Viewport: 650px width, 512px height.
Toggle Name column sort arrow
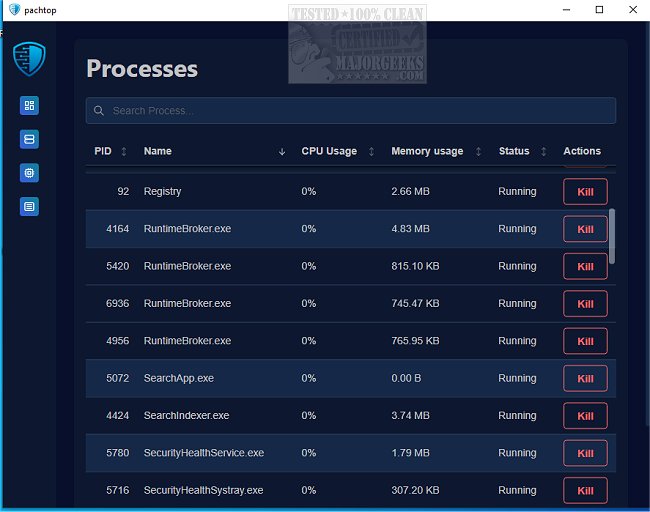click(282, 152)
